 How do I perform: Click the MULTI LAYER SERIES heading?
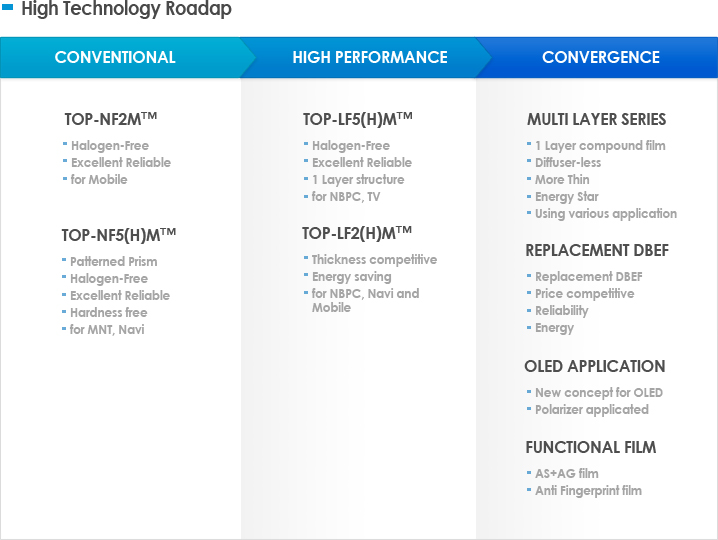point(596,119)
